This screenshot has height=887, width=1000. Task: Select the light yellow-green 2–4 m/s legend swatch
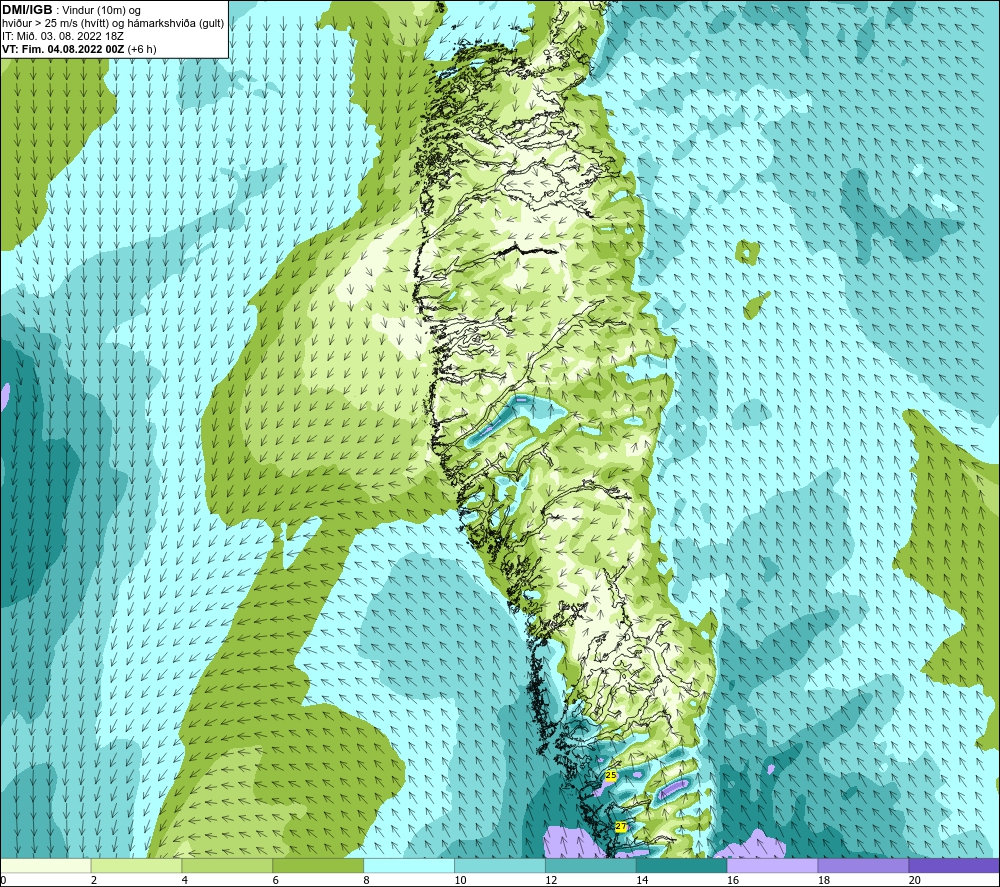pyautogui.click(x=136, y=865)
